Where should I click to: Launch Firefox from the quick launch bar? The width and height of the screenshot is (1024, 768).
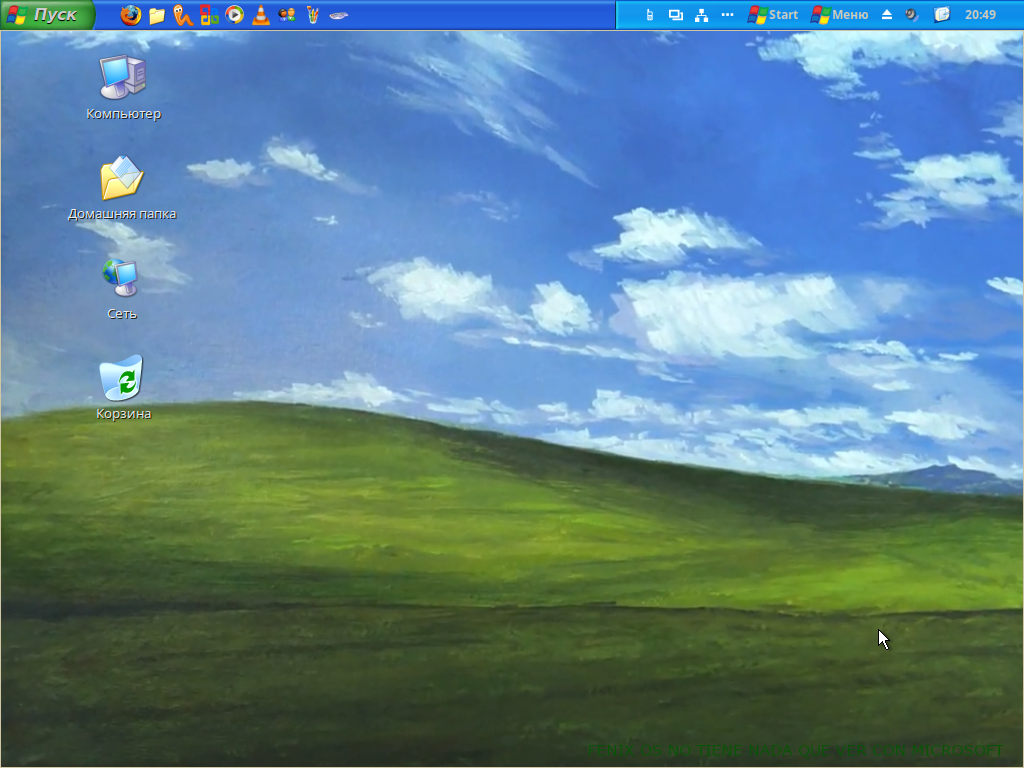pyautogui.click(x=131, y=15)
